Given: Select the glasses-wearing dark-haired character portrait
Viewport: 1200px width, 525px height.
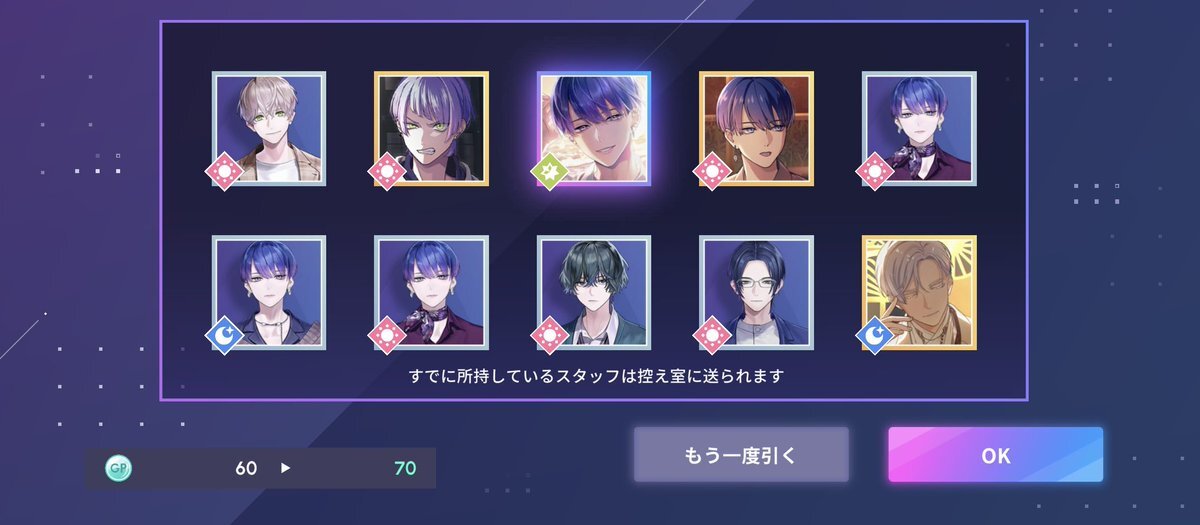Looking at the screenshot, I should pyautogui.click(x=756, y=292).
